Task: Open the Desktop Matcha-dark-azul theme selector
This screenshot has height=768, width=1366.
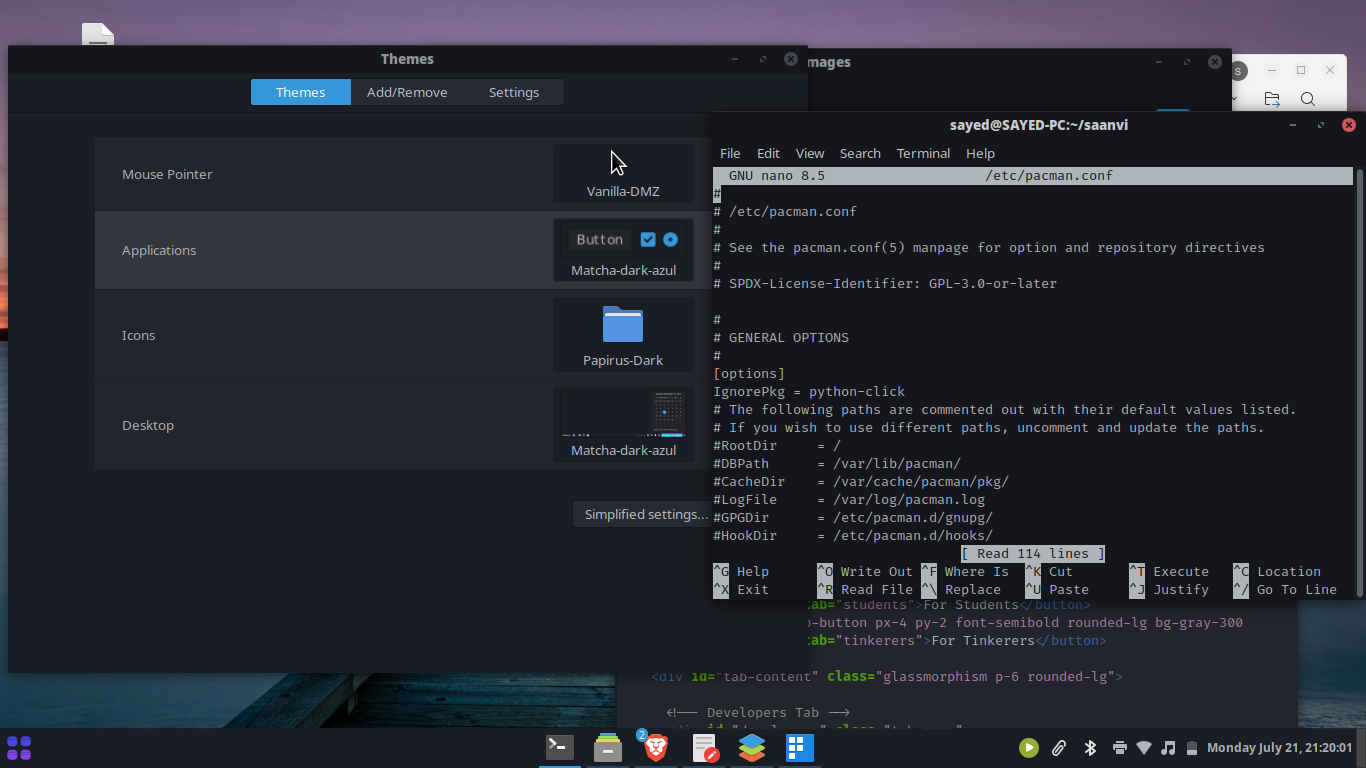Action: click(623, 425)
